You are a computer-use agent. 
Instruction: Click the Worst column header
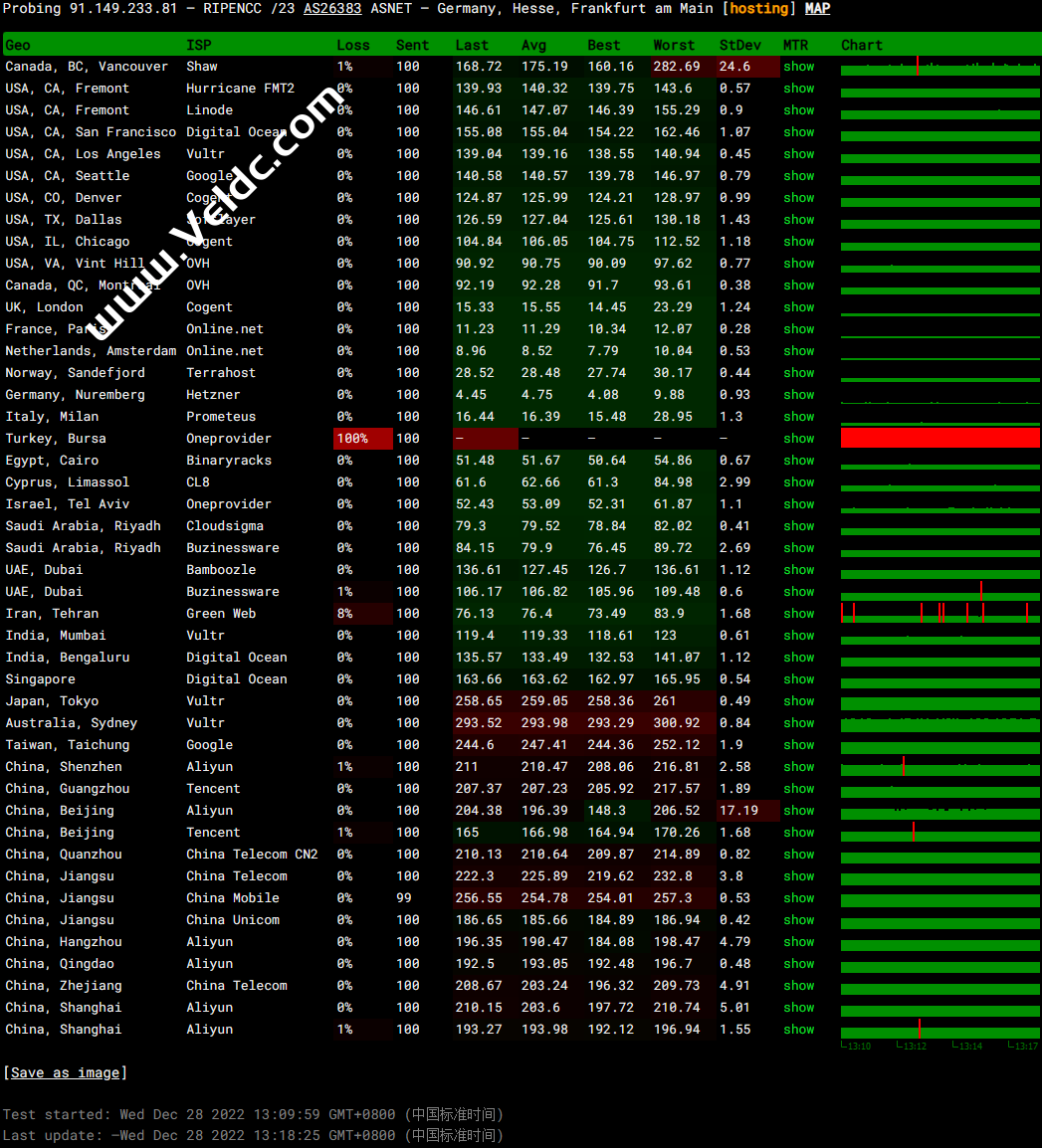click(674, 46)
